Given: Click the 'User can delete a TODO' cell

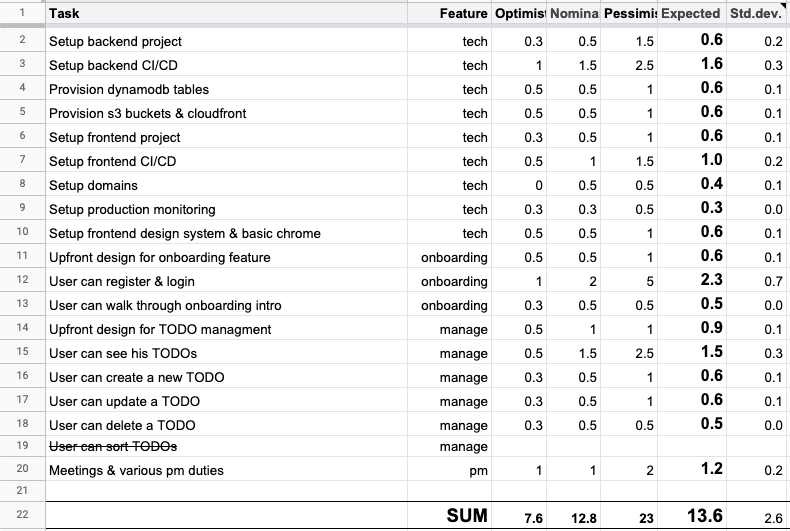Looking at the screenshot, I should 226,425.
